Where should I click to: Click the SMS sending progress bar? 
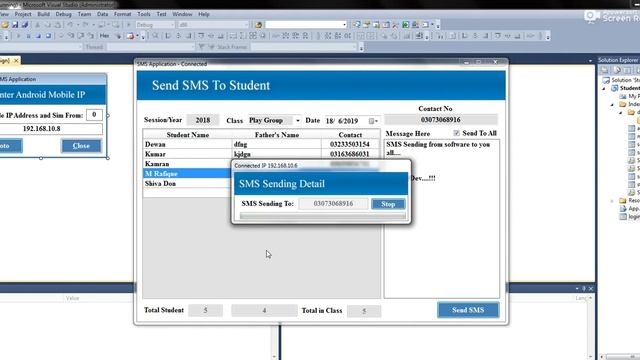click(x=322, y=216)
